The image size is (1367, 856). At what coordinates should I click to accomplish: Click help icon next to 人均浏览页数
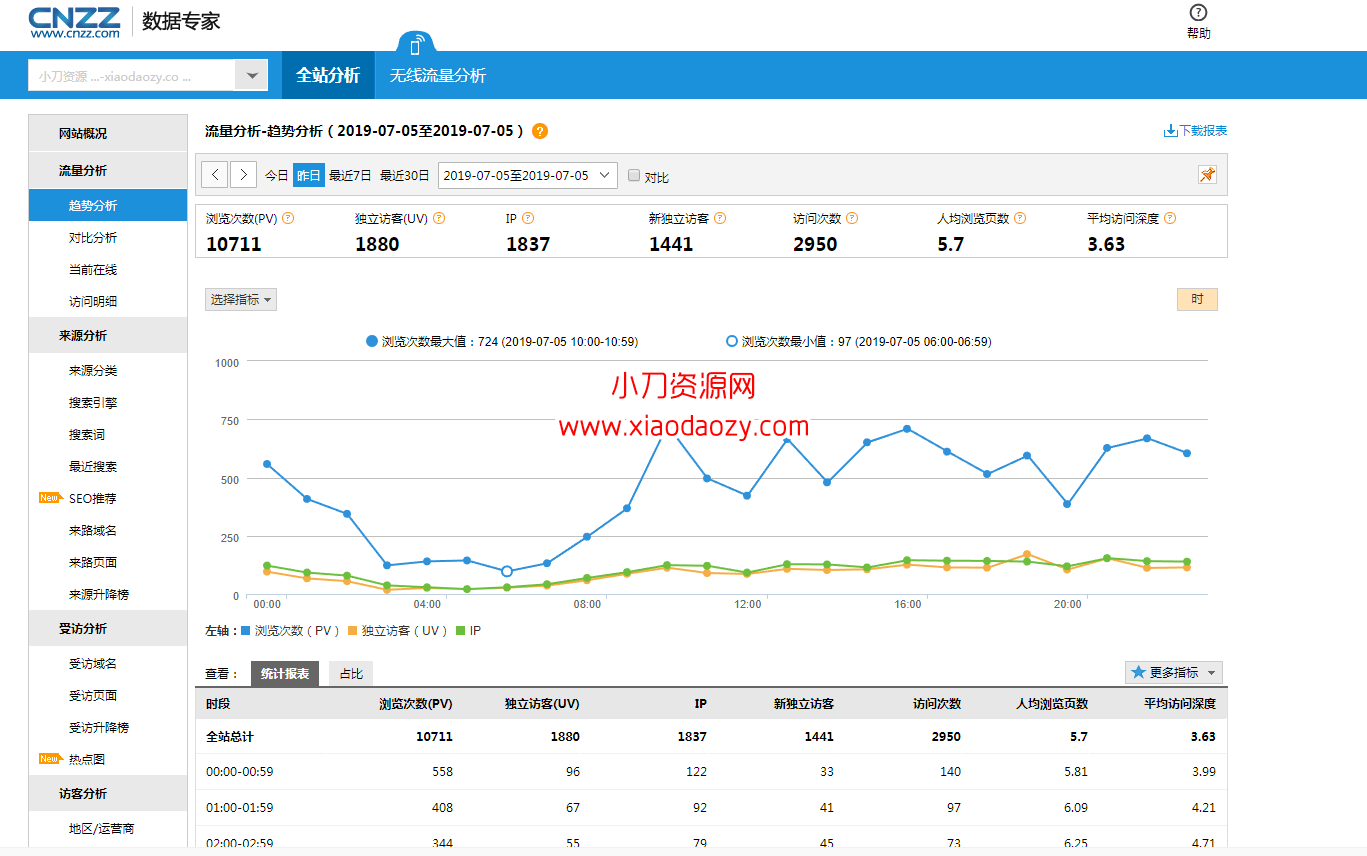(x=1020, y=218)
